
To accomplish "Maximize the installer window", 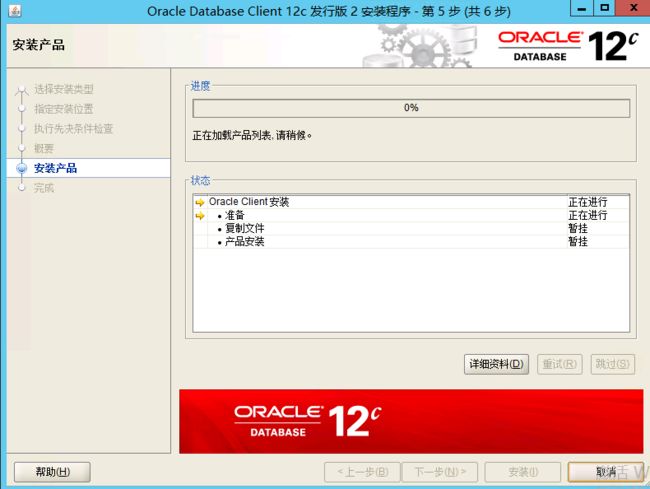I will tap(604, 8).
